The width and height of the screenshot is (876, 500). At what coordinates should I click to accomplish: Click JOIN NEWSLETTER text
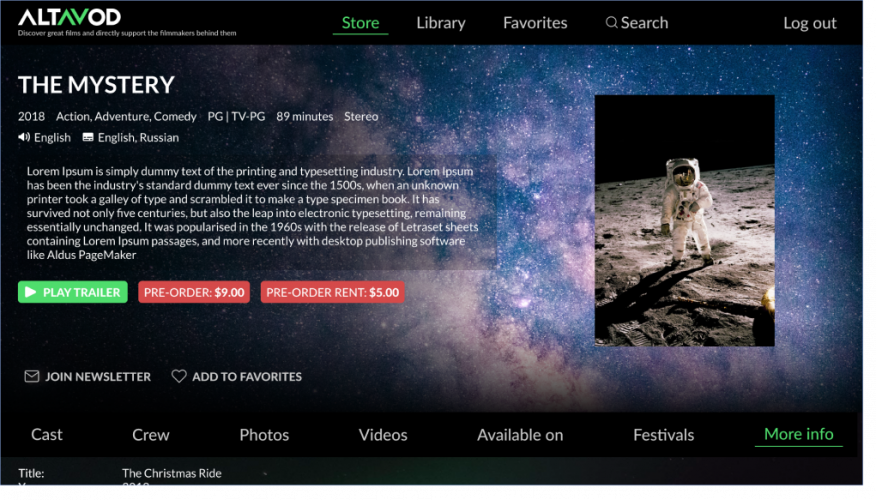pyautogui.click(x=98, y=377)
